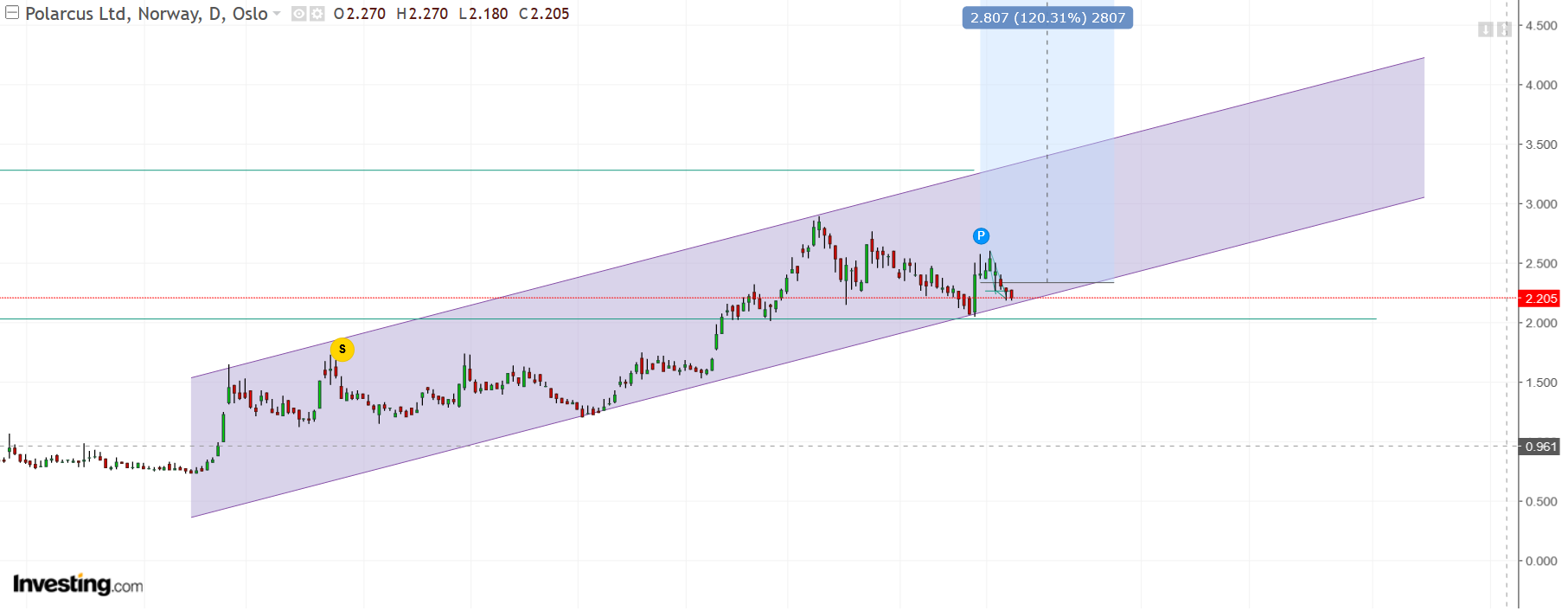1568x611 pixels.
Task: Click the 0.961 price level label
Action: tap(1540, 447)
